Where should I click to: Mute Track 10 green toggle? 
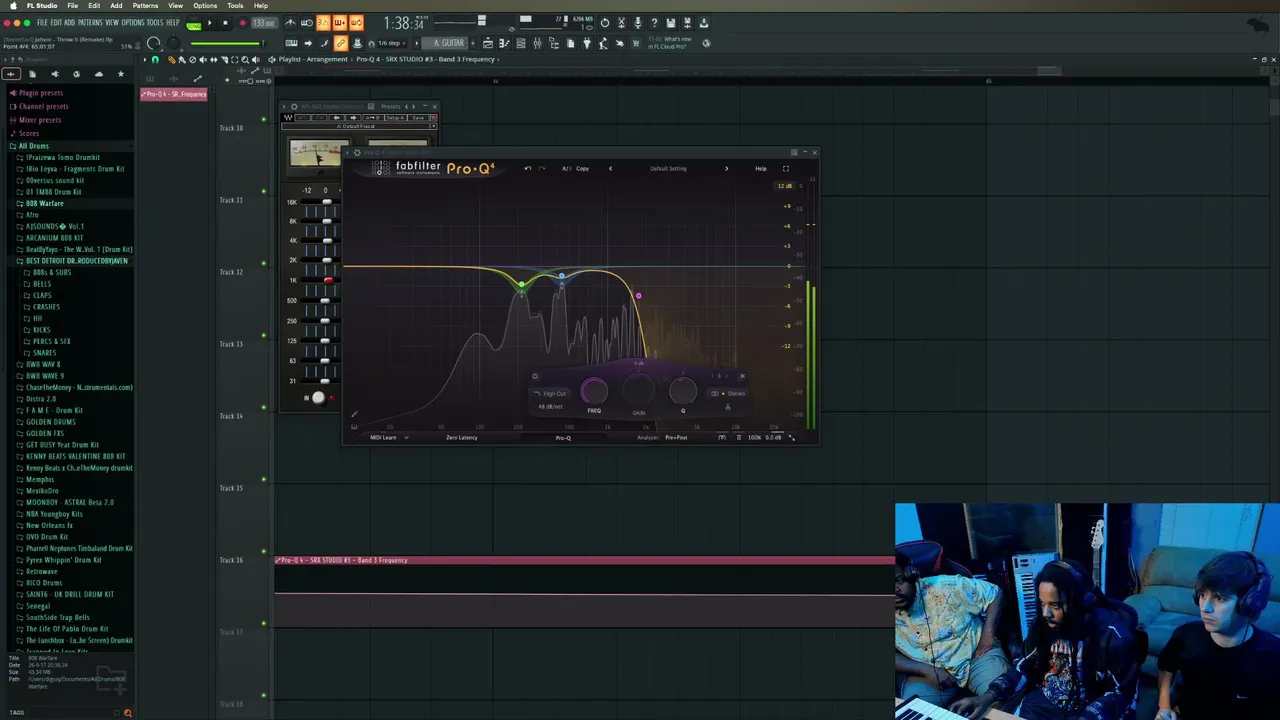264,119
